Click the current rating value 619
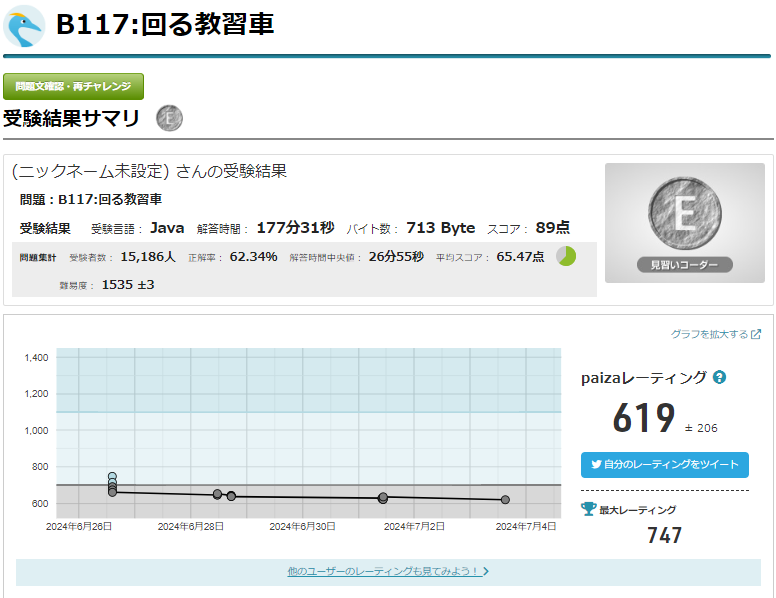The width and height of the screenshot is (776, 598). pyautogui.click(x=643, y=419)
